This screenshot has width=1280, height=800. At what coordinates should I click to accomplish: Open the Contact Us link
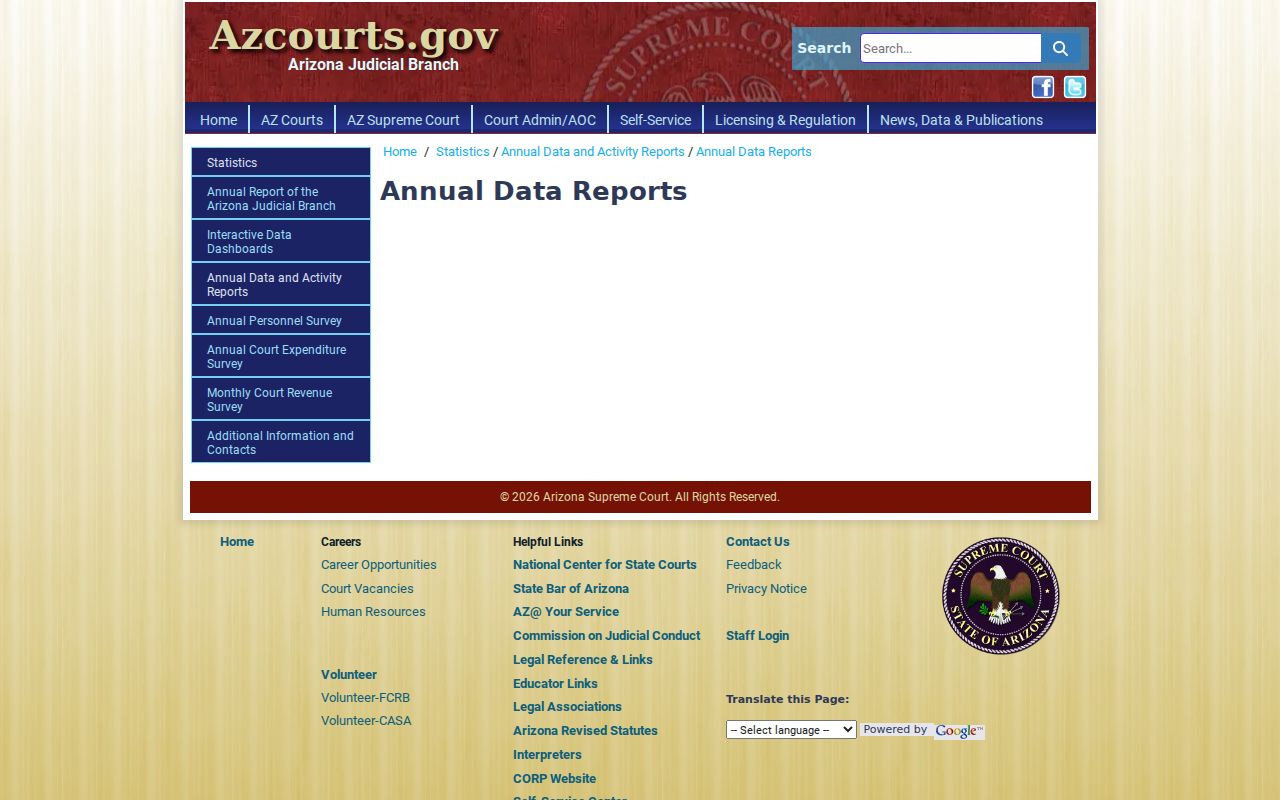click(758, 542)
